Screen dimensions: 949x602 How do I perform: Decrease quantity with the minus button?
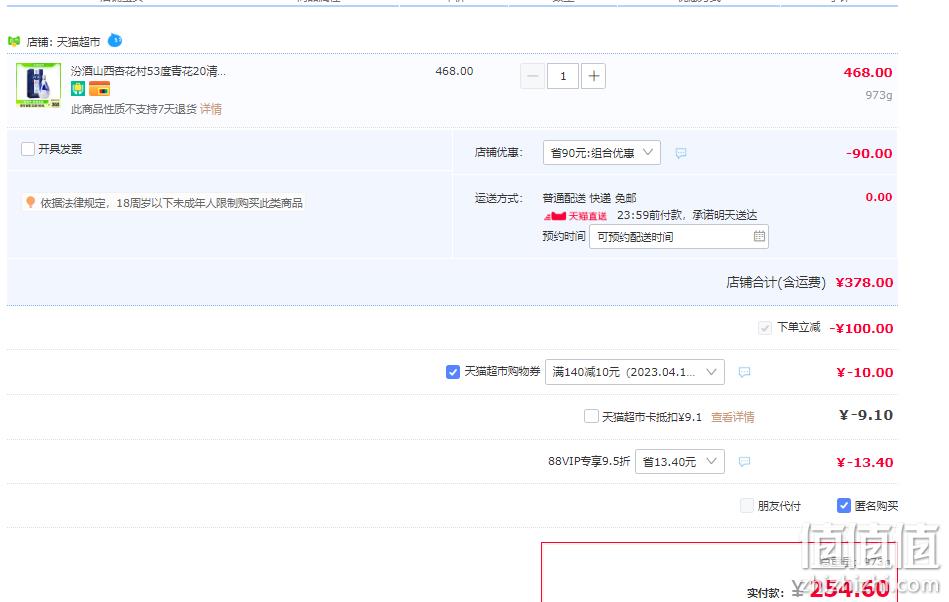click(x=533, y=76)
